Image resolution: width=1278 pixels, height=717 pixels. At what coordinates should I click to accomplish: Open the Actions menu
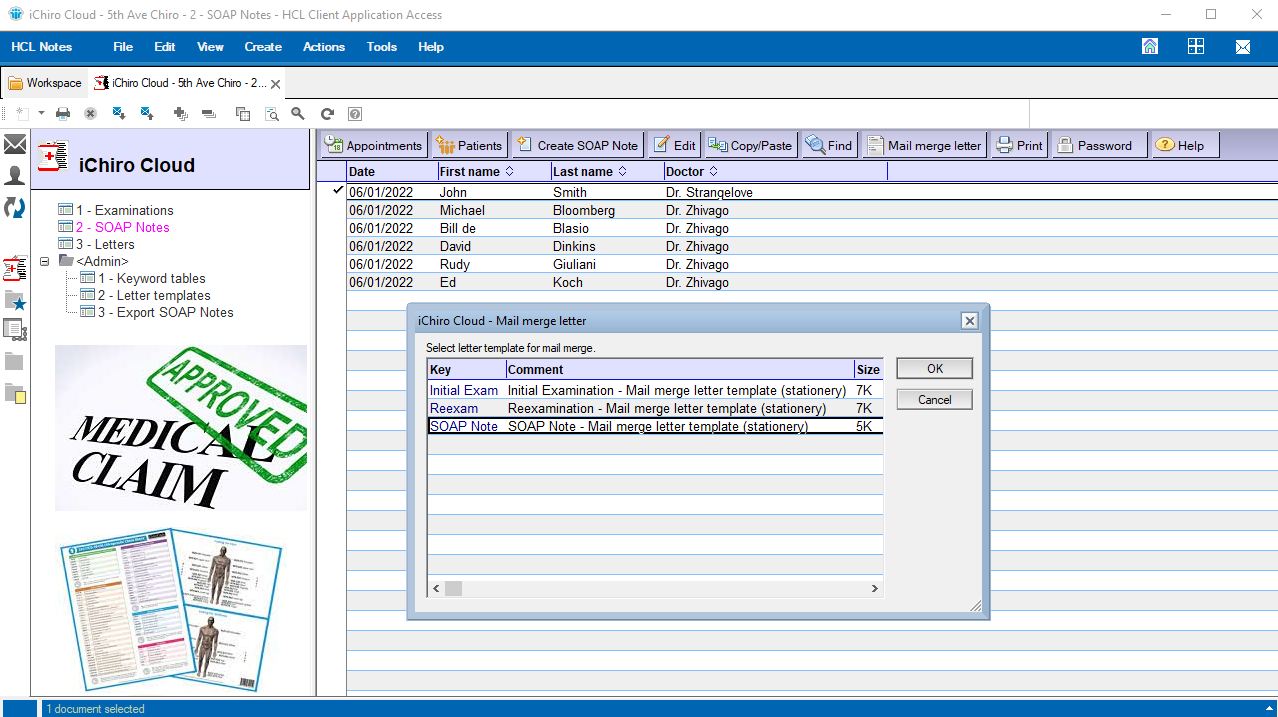coord(323,47)
